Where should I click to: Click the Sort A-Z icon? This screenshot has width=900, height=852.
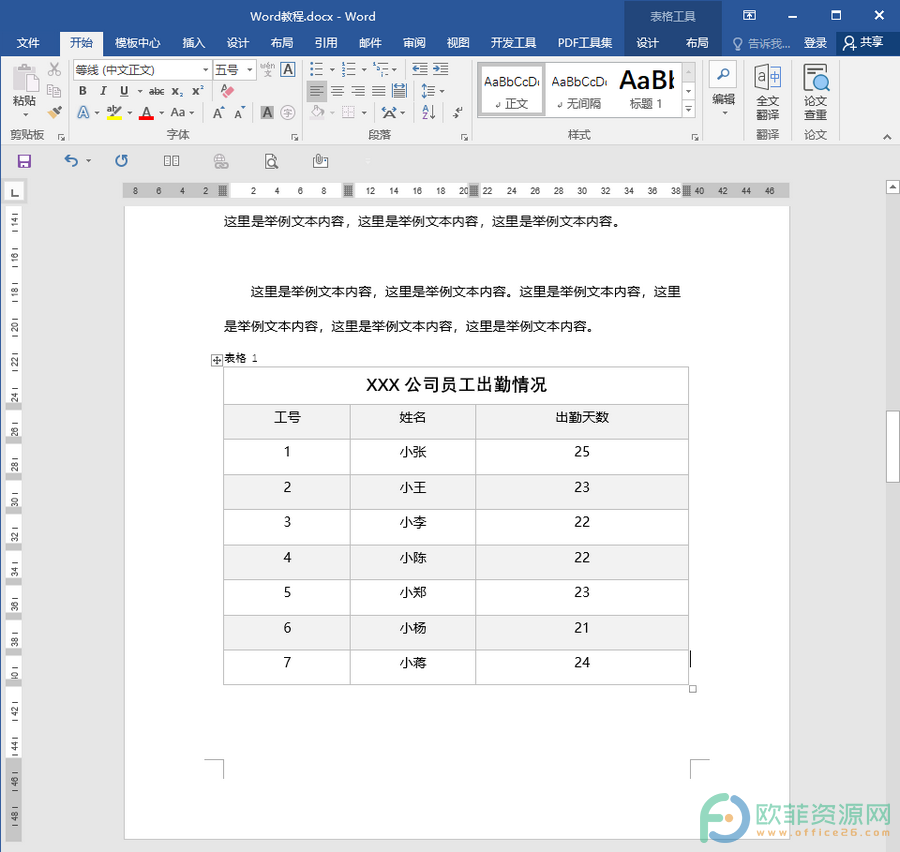click(x=428, y=113)
